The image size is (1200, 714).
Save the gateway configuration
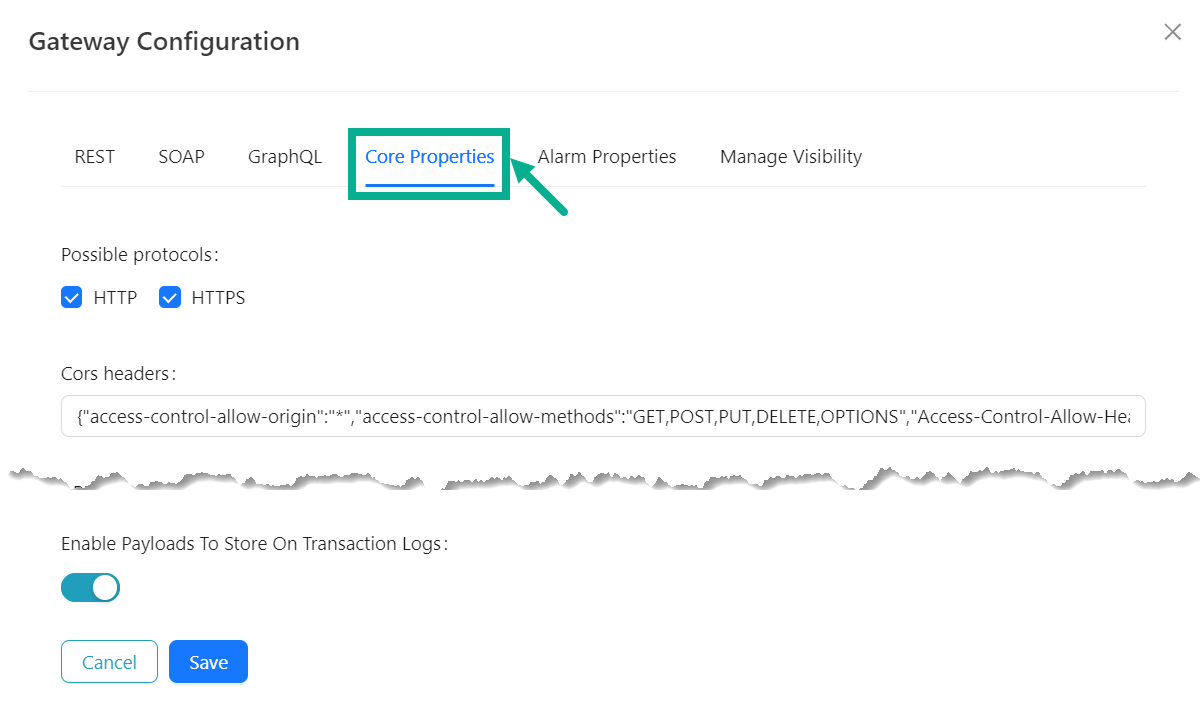pyautogui.click(x=208, y=662)
